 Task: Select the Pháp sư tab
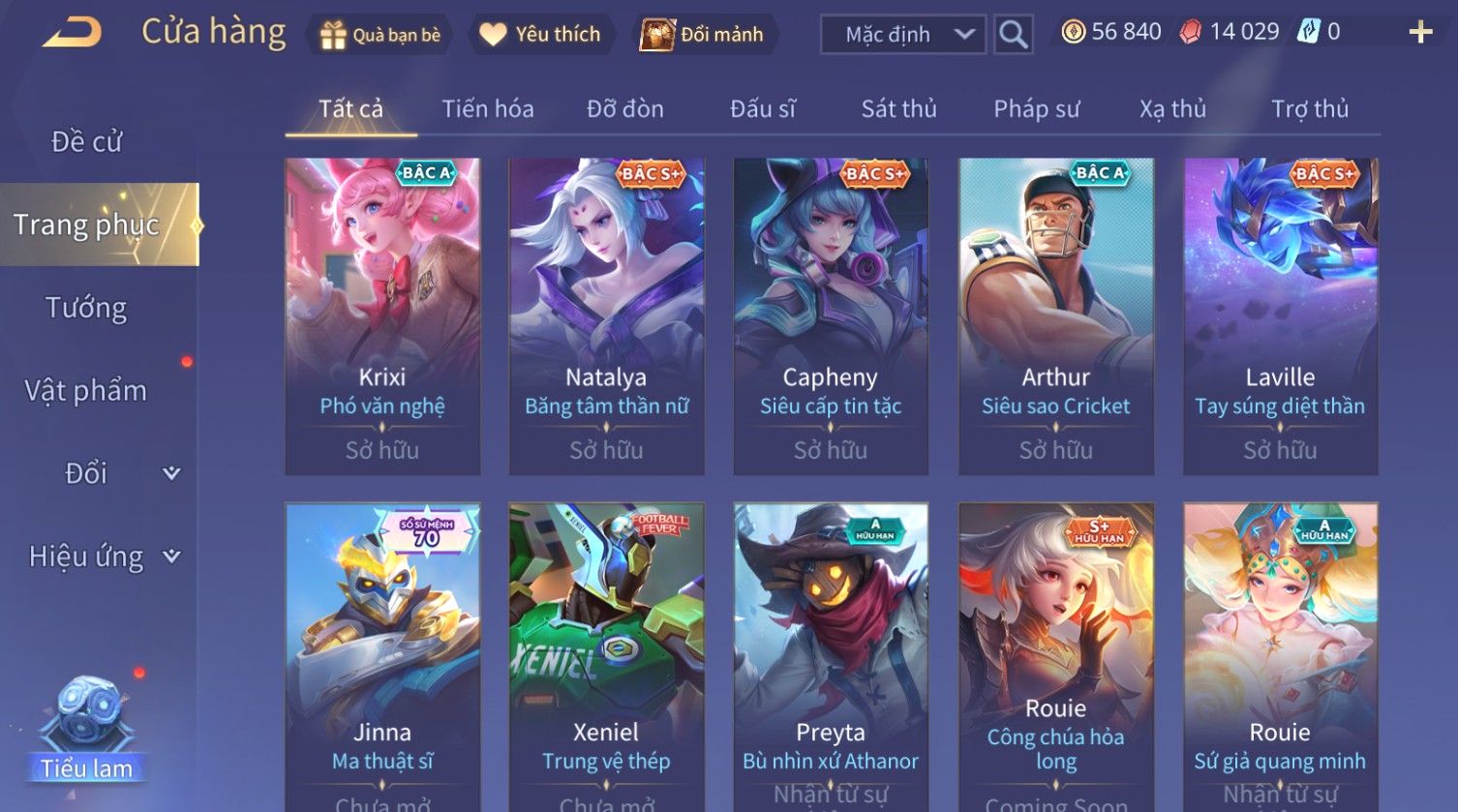[1036, 108]
